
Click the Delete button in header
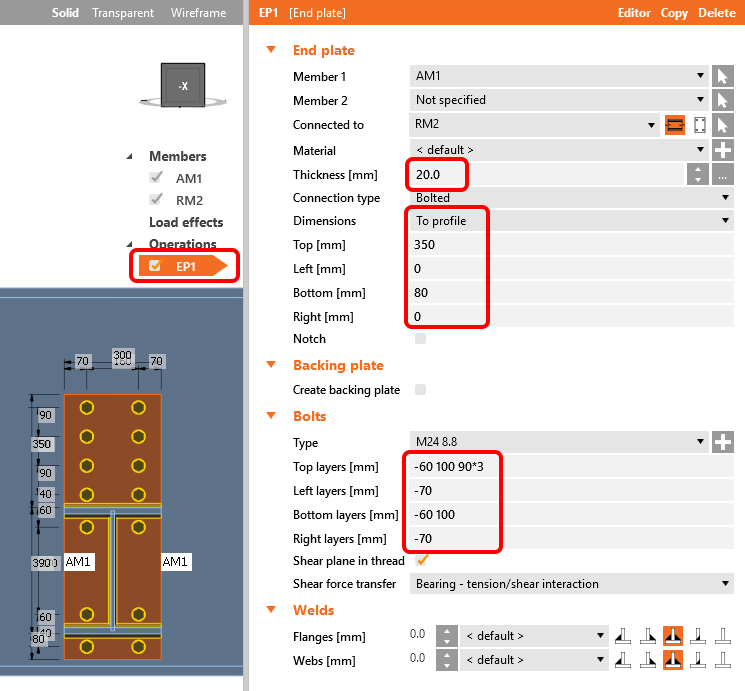716,13
